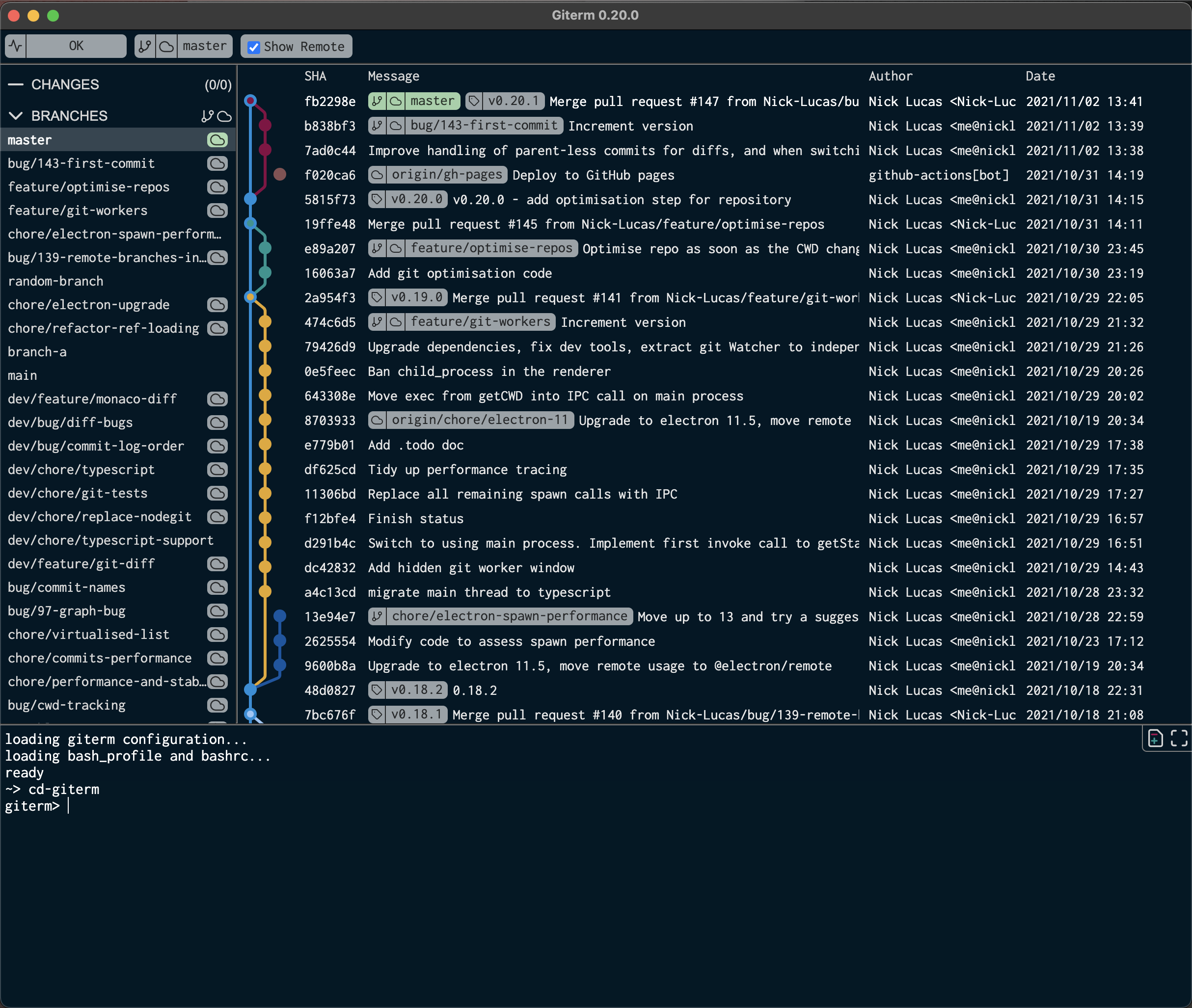
Task: Collapse the BRANCHES section chevron
Action: [x=16, y=116]
